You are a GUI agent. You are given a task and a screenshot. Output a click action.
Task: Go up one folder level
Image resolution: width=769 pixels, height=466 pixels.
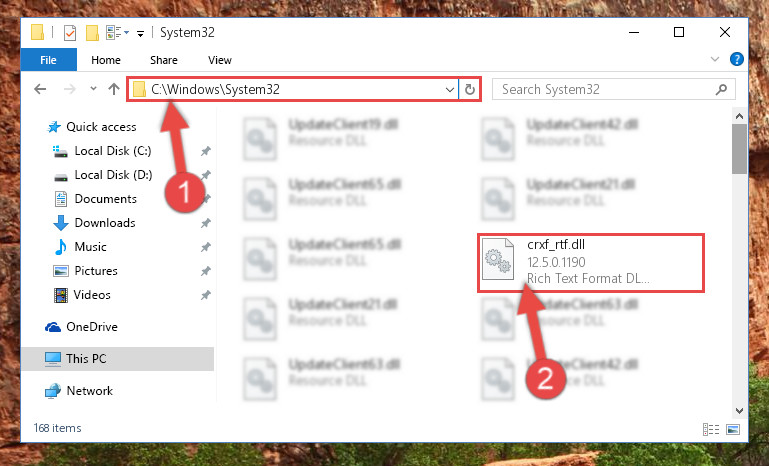point(114,89)
